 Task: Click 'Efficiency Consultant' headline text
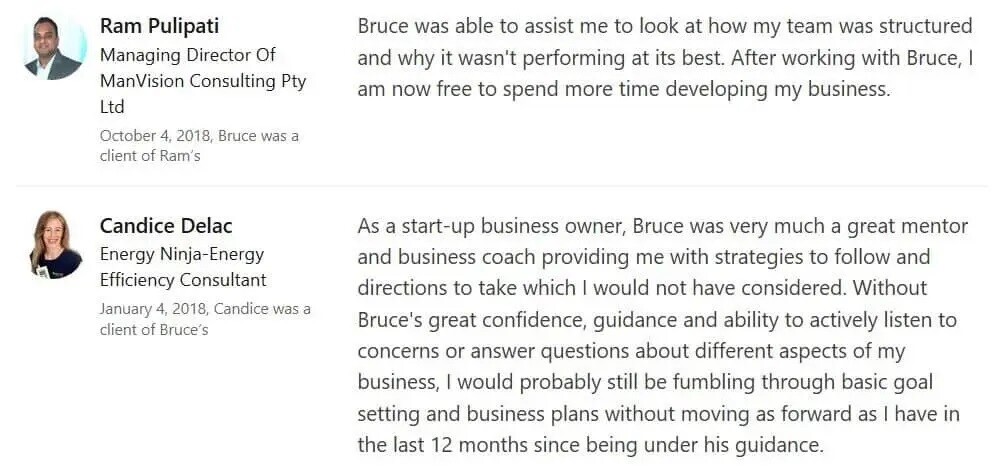click(183, 280)
